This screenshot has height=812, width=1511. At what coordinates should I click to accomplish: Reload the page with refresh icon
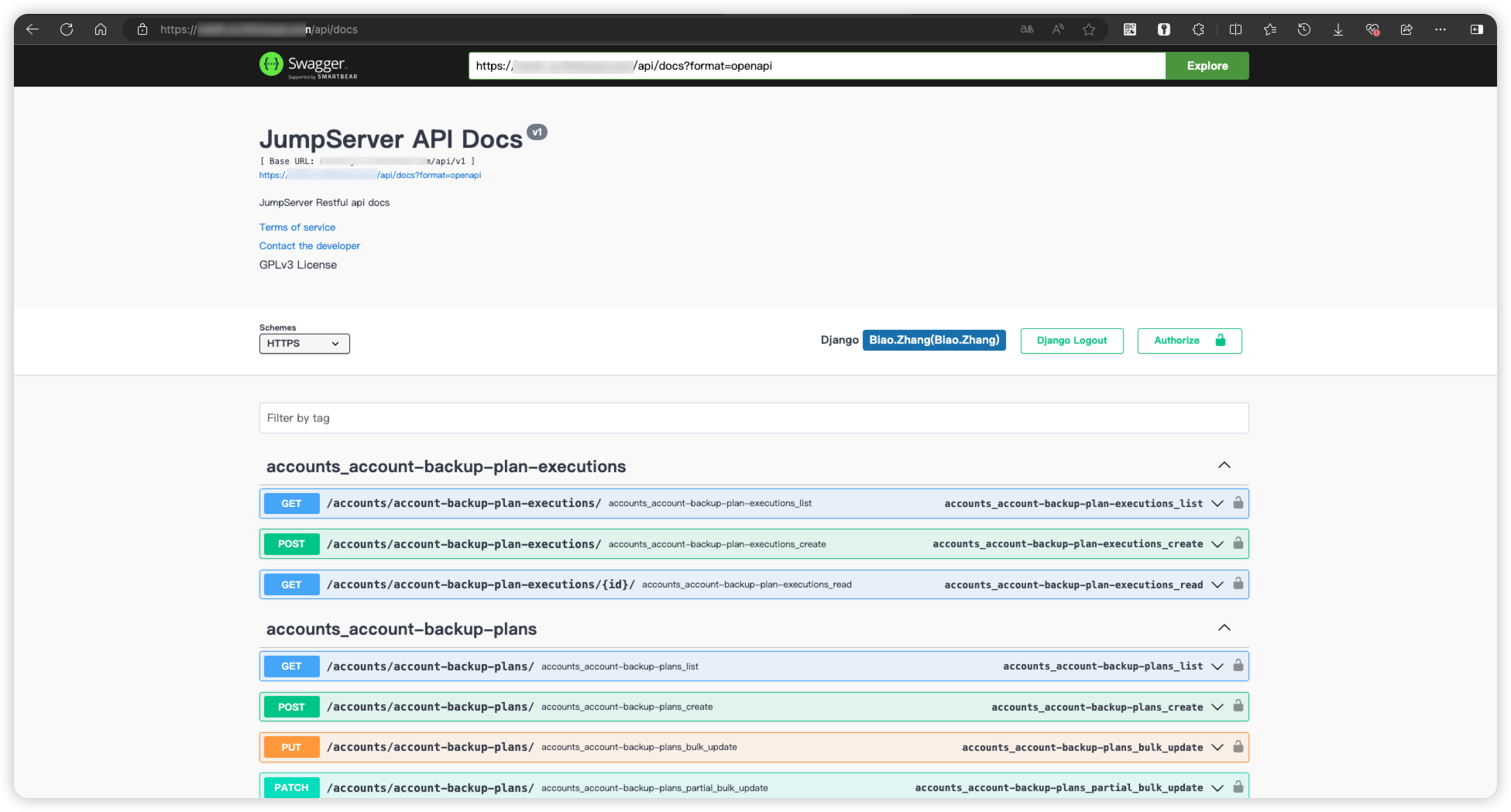click(x=67, y=29)
